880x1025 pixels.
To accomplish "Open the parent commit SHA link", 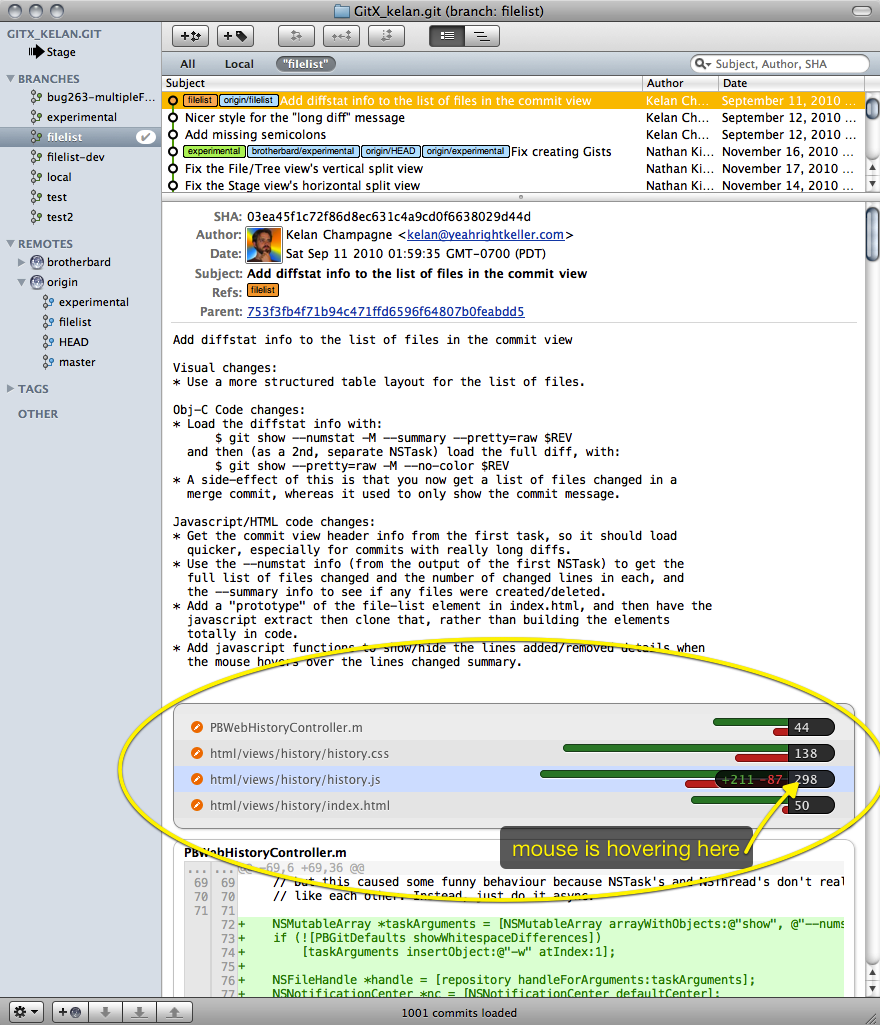I will pos(385,312).
